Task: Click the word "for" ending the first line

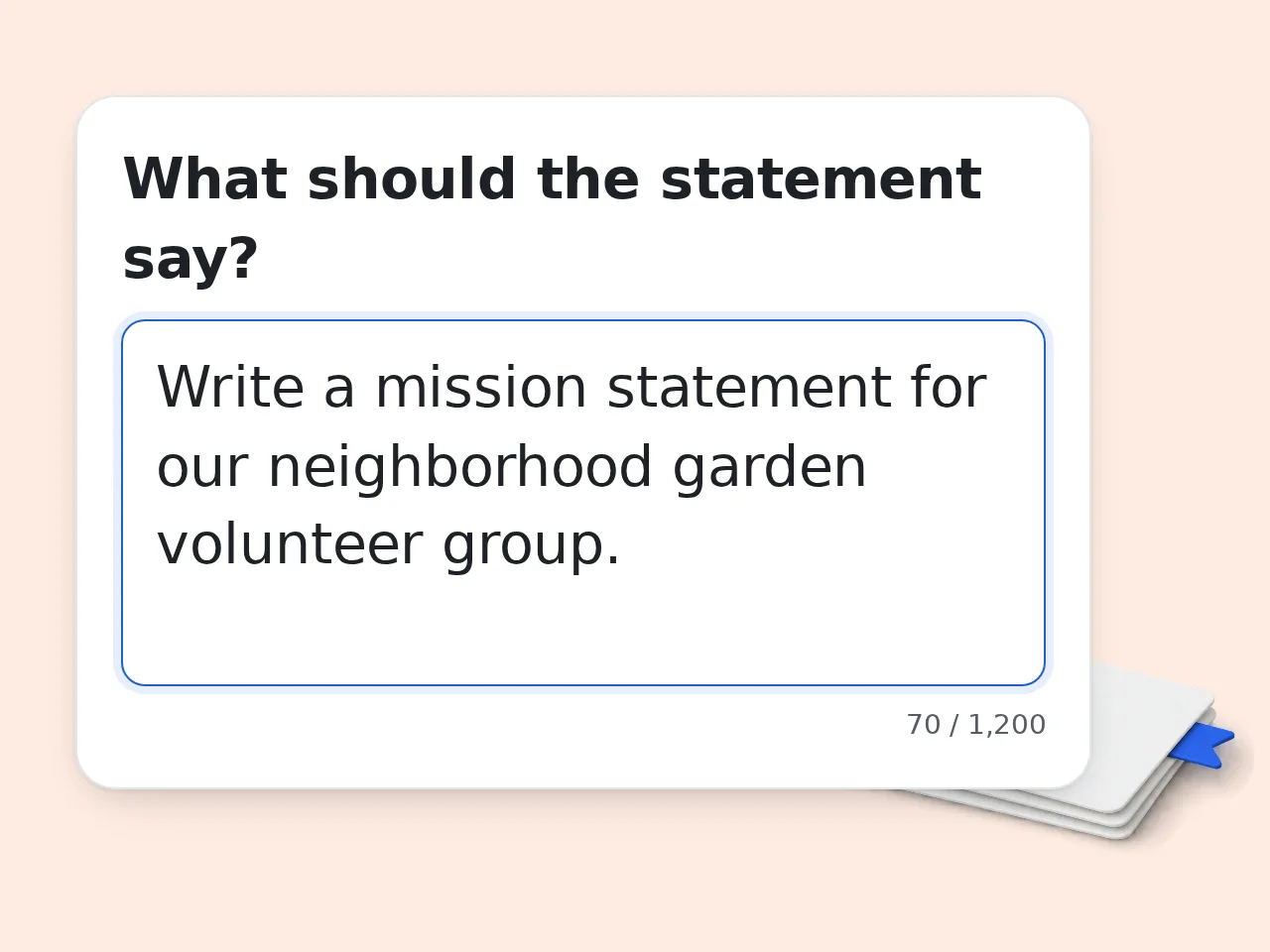Action: coord(949,387)
